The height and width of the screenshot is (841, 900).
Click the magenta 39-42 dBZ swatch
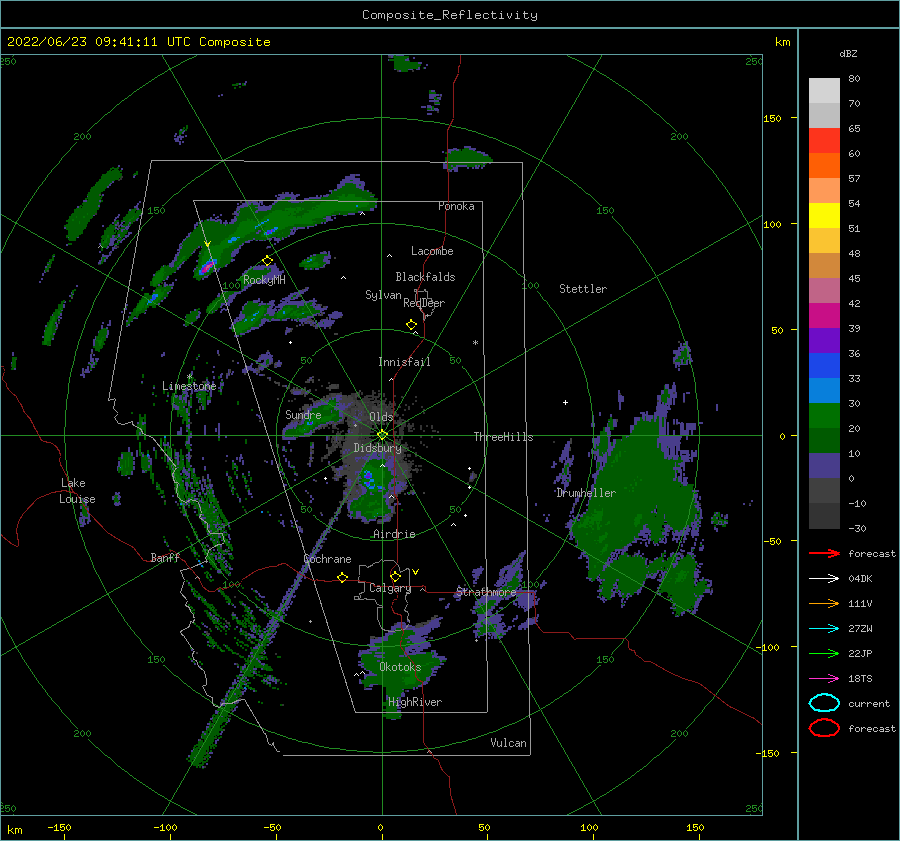tap(824, 316)
